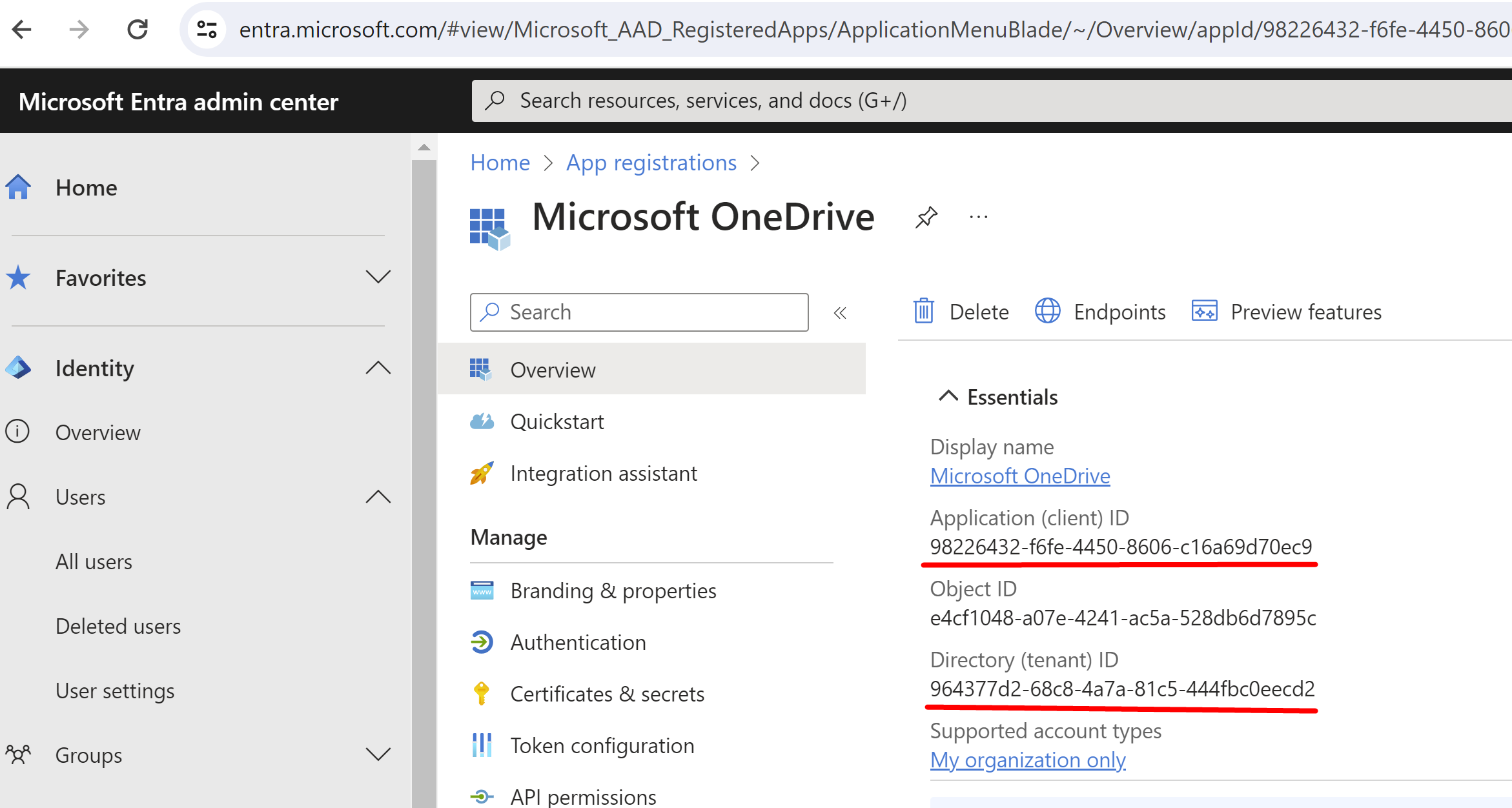Open Certificates & secrets menu item
This screenshot has width=1512, height=808.
(x=607, y=694)
